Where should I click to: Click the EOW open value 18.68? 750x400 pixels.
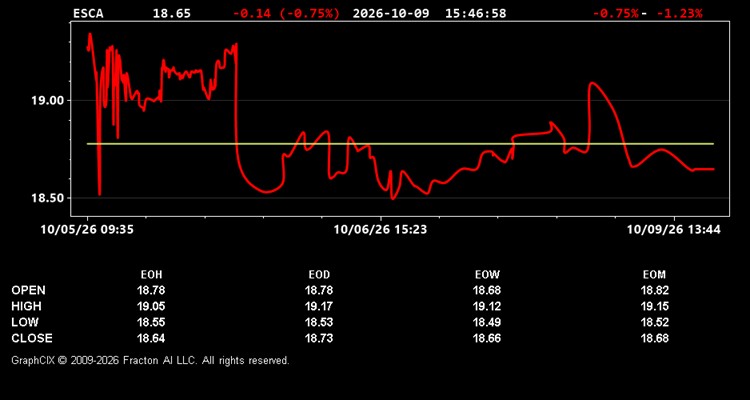(487, 290)
